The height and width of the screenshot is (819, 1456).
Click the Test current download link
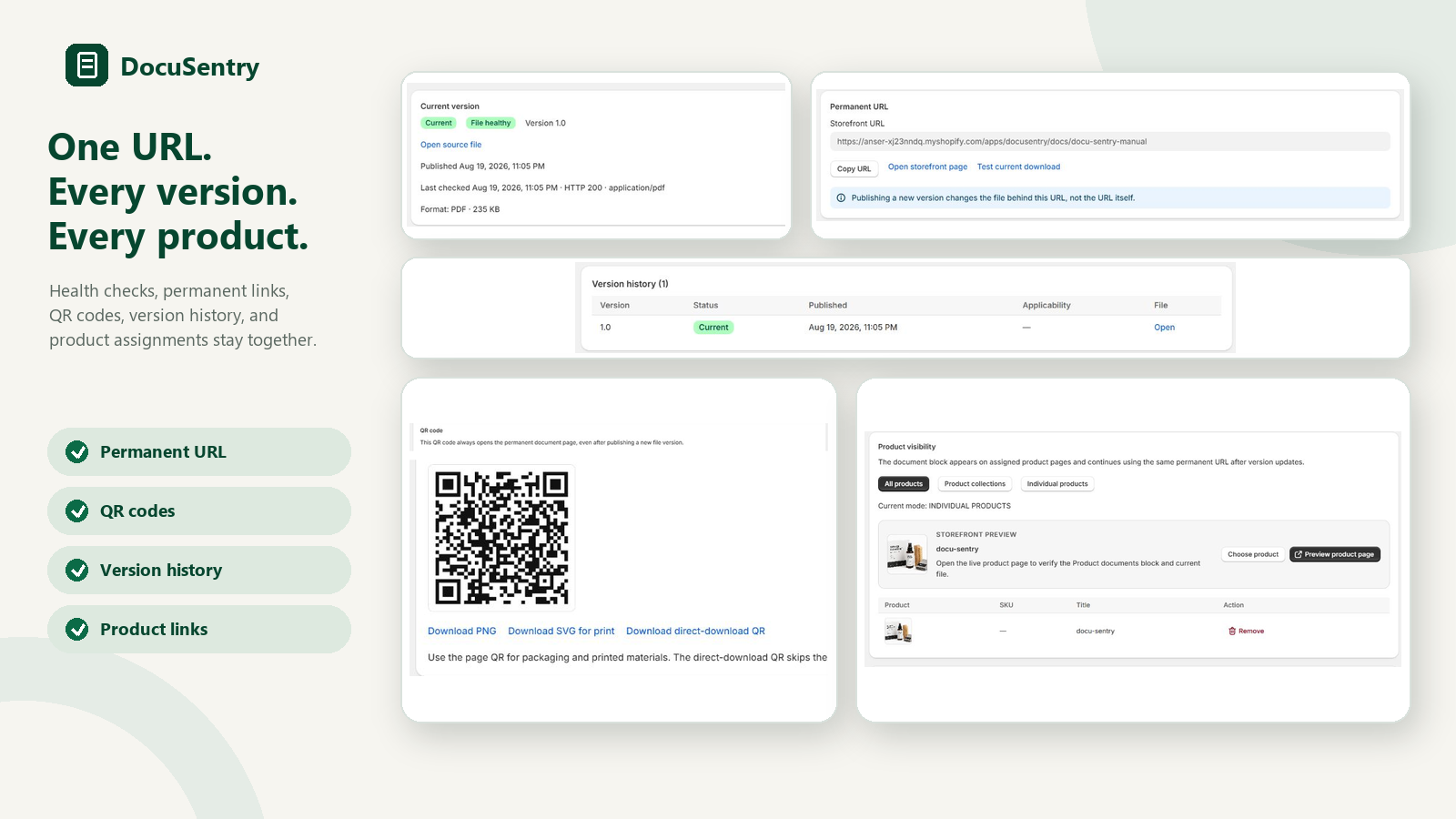coord(1018,167)
